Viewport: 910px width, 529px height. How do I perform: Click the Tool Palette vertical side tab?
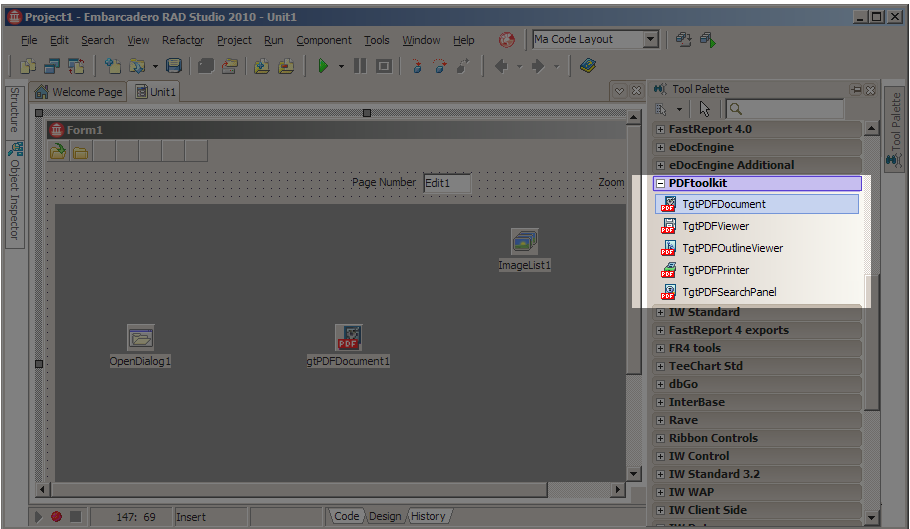pos(895,129)
